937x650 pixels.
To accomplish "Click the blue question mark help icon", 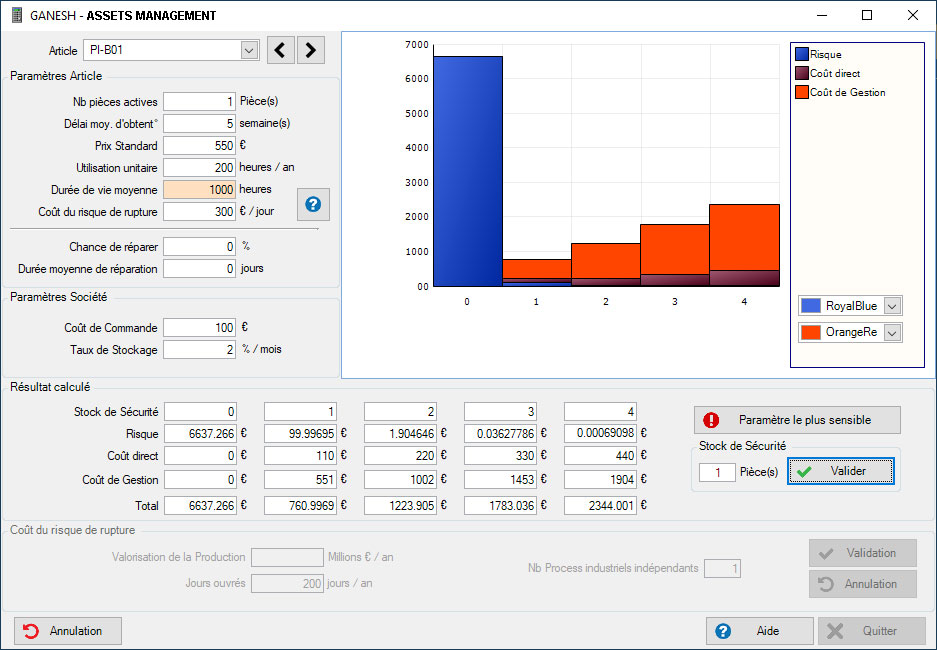I will pos(313,204).
